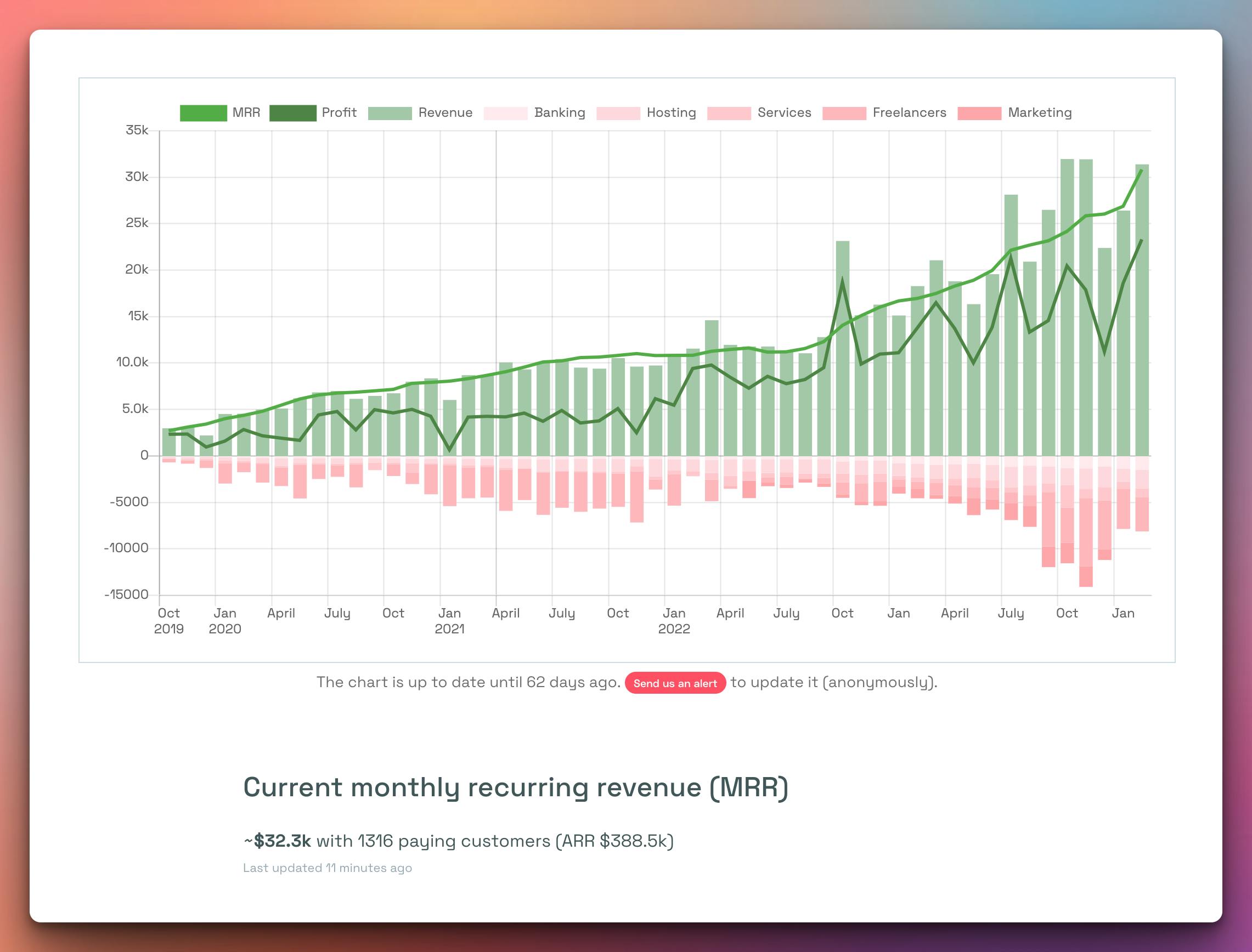Click the Services legend color swatch

tap(729, 113)
